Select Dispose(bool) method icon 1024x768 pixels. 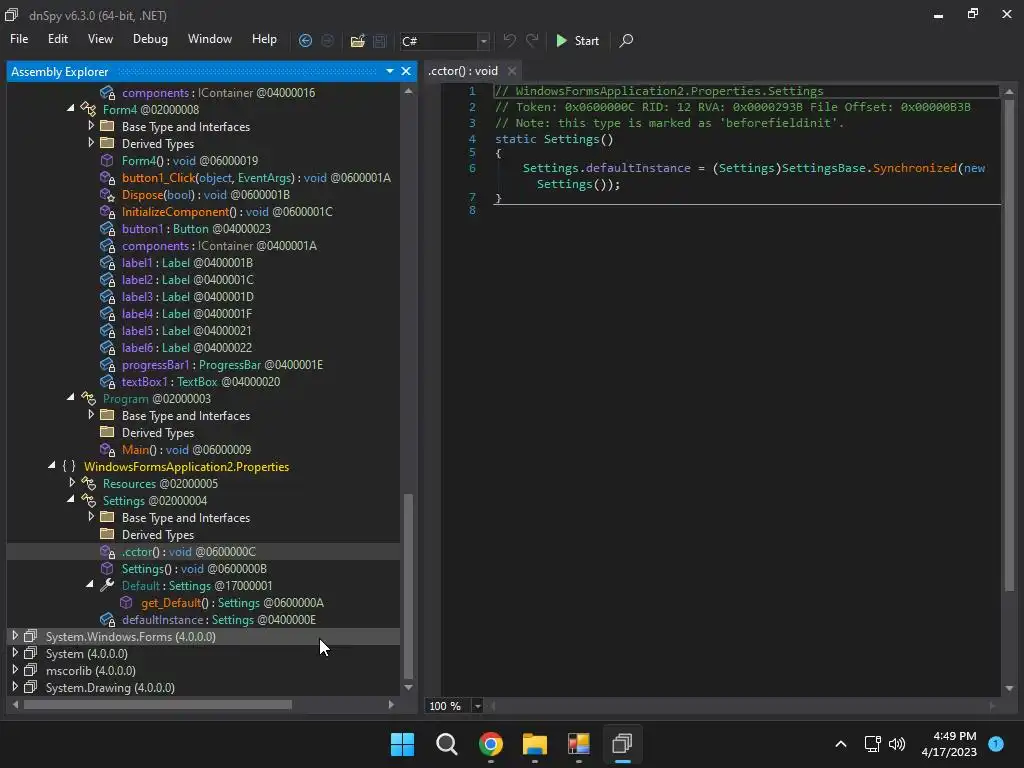(x=107, y=195)
